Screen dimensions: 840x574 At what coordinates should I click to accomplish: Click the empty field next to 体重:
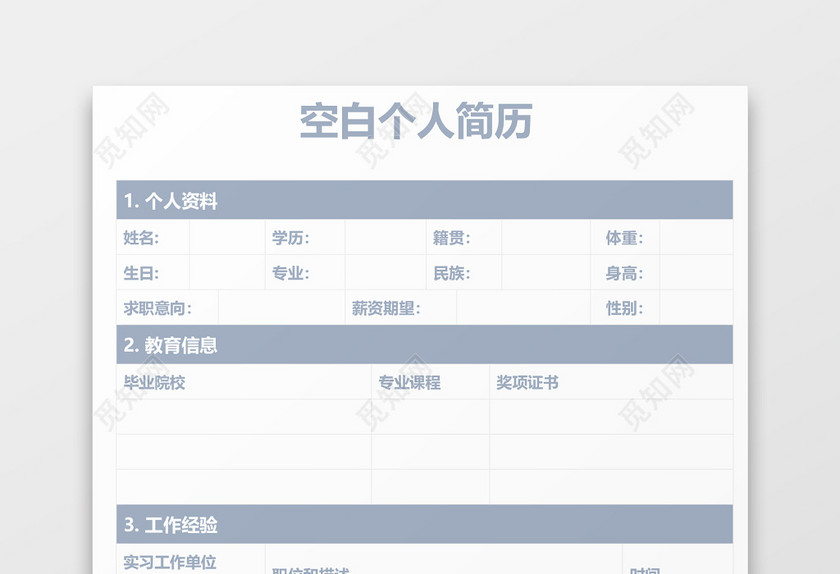(696, 237)
